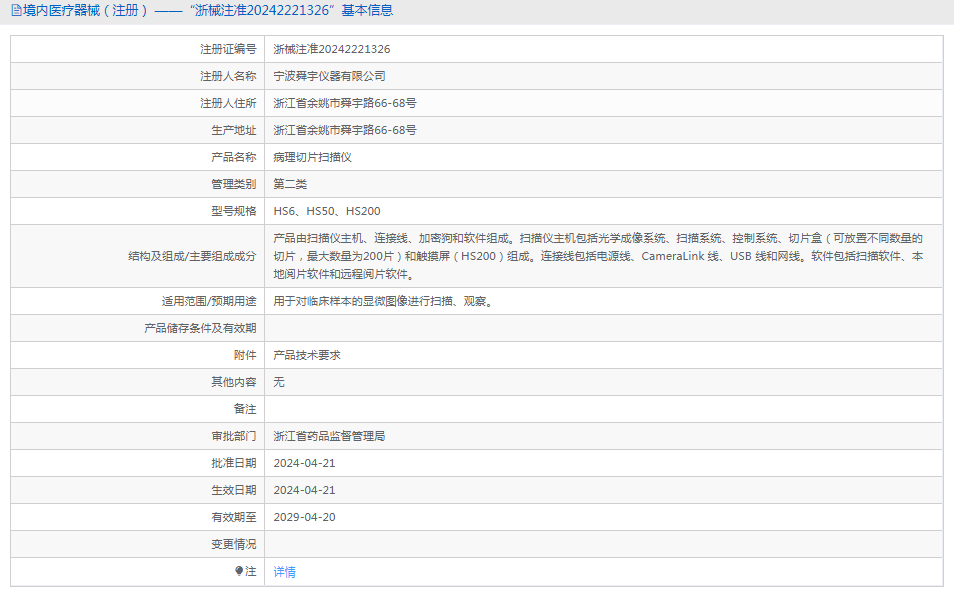Click the 产品储存条件及有效期 label
Viewport: 954px width, 594px height.
click(x=200, y=328)
